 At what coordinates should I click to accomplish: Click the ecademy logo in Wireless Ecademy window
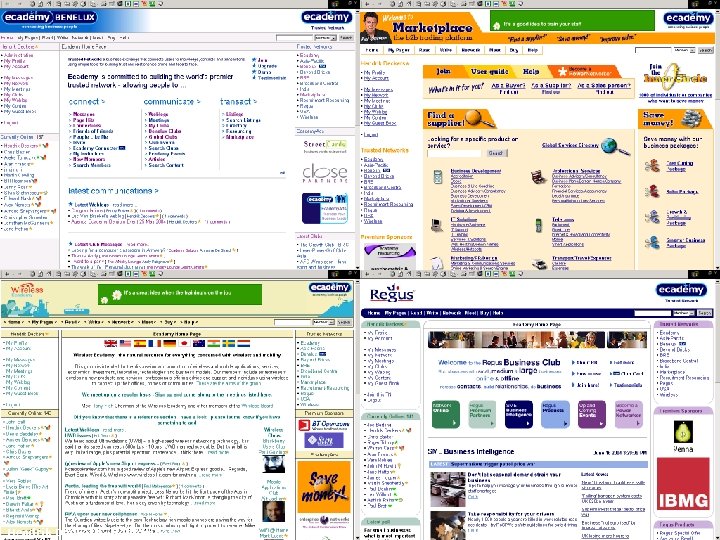click(330, 287)
